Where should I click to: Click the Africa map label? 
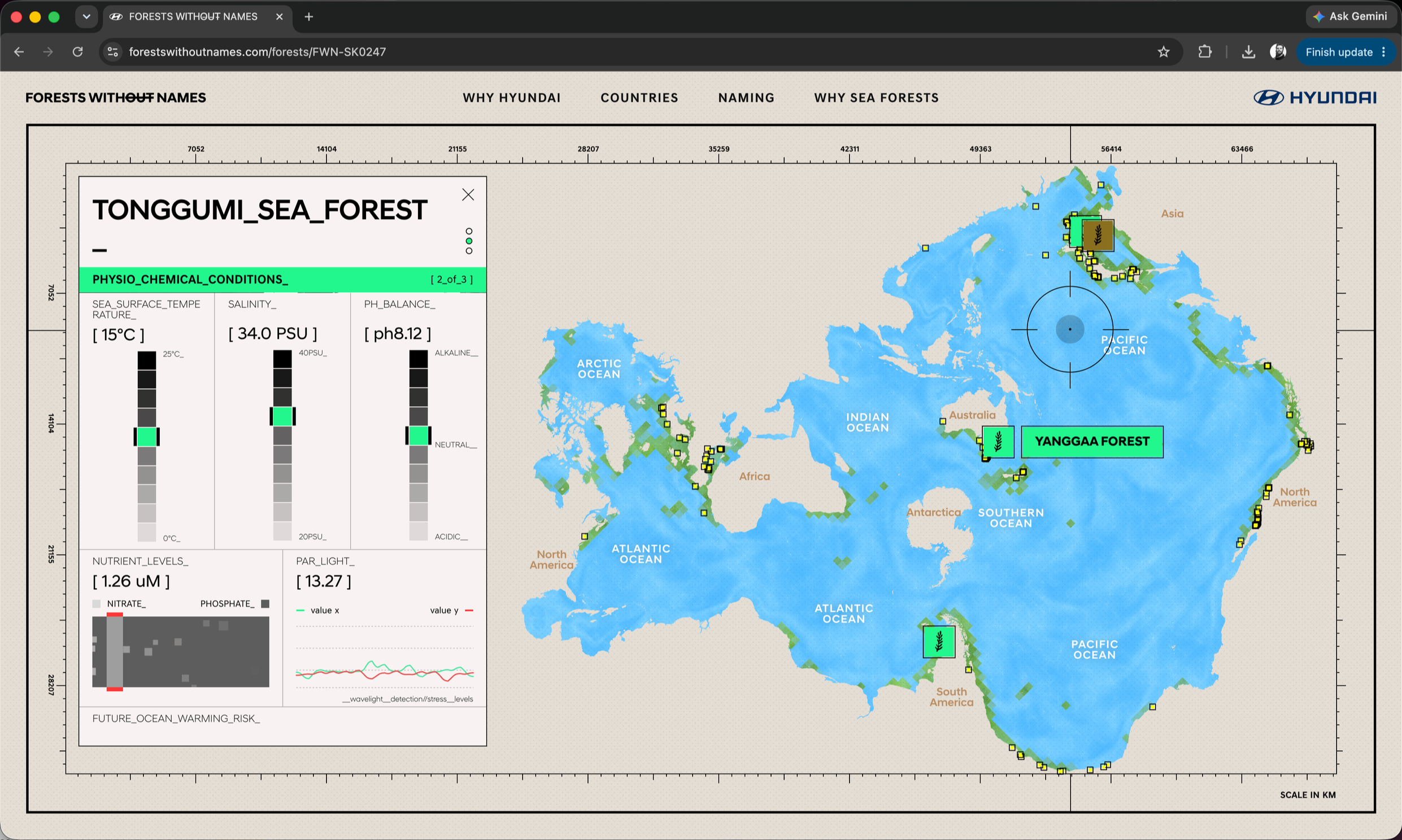click(x=754, y=477)
